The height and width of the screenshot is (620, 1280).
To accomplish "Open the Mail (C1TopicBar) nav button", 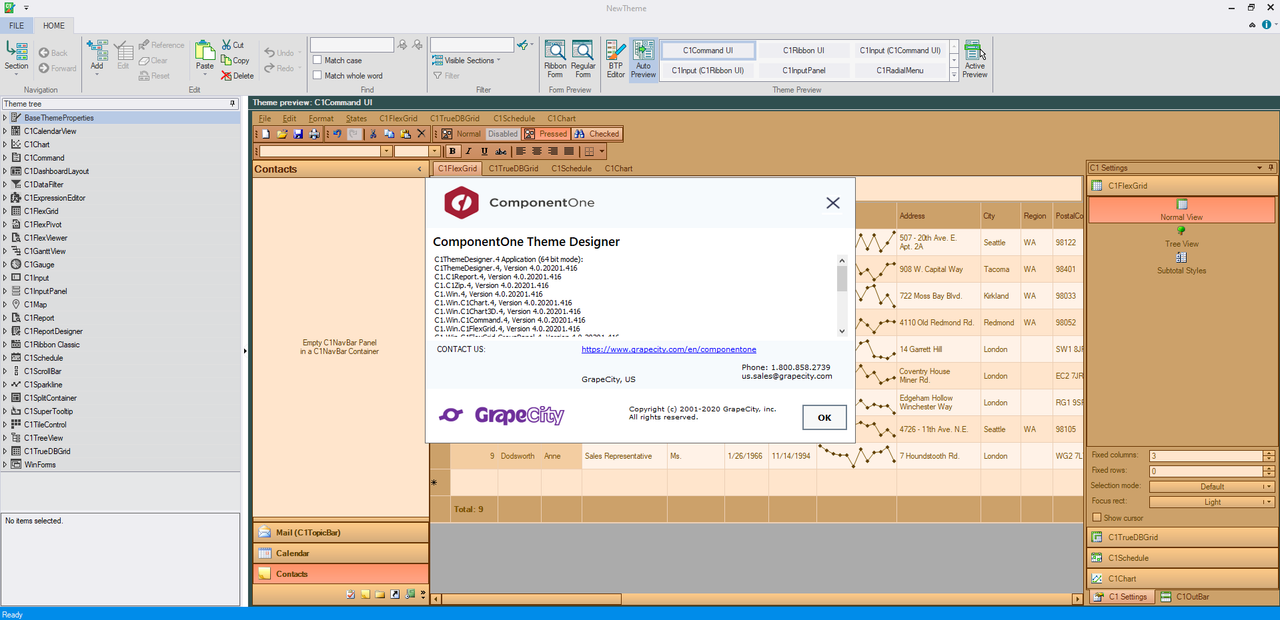I will [x=340, y=533].
